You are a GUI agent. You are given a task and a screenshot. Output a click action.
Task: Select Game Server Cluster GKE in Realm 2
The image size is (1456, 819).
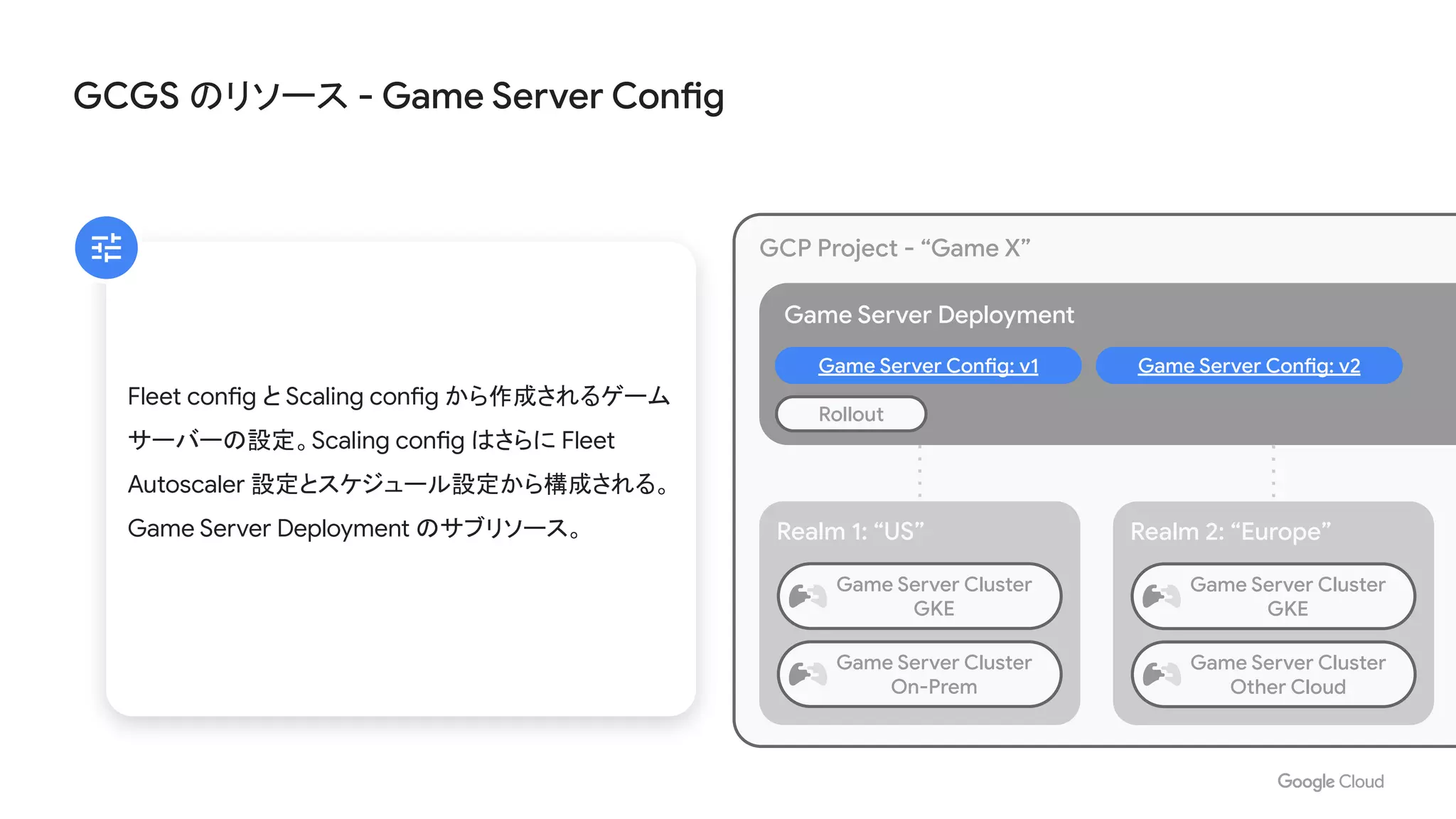[x=1273, y=596]
